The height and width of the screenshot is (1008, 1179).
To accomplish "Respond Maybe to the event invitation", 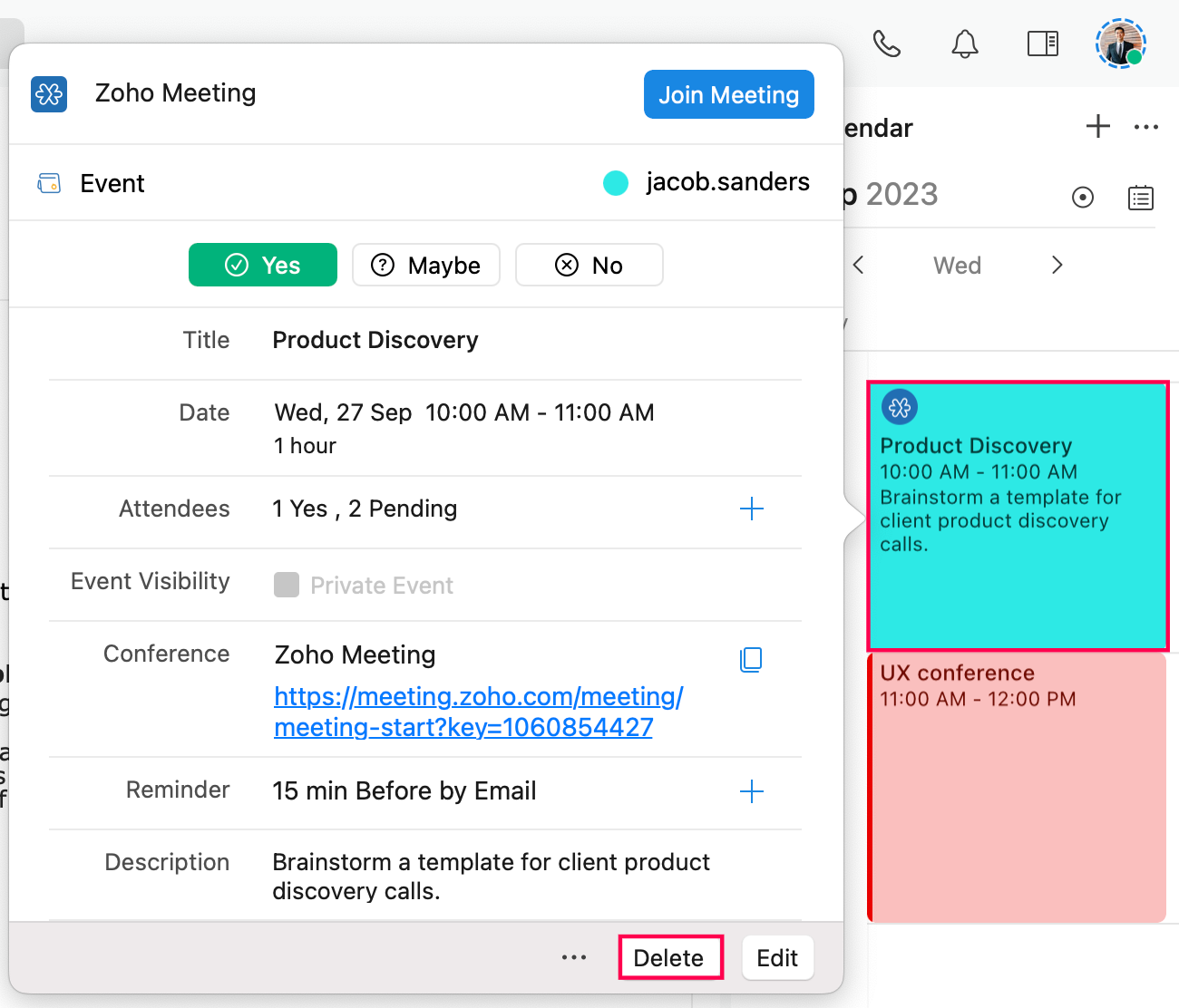I will [x=426, y=265].
